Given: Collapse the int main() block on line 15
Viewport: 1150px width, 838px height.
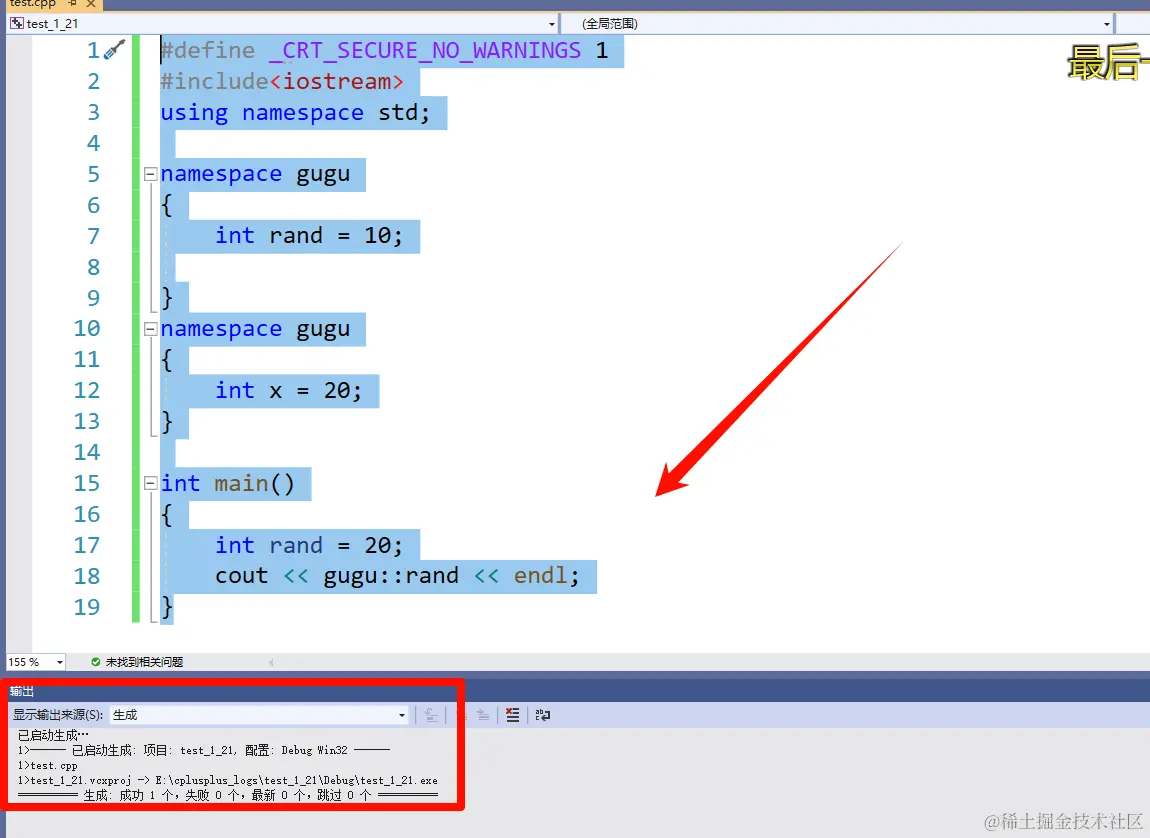Looking at the screenshot, I should coord(150,483).
